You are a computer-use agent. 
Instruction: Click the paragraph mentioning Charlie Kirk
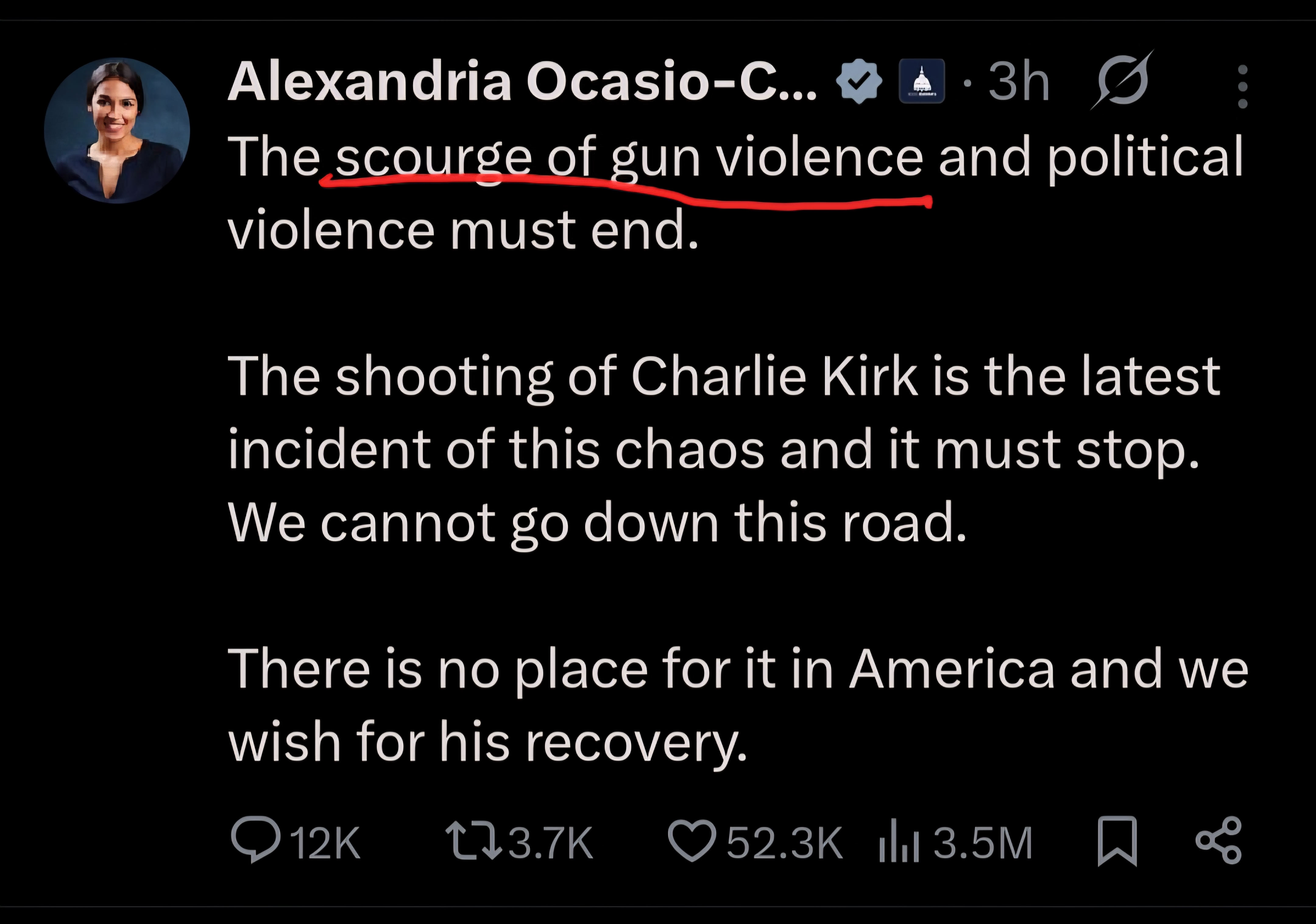723,449
